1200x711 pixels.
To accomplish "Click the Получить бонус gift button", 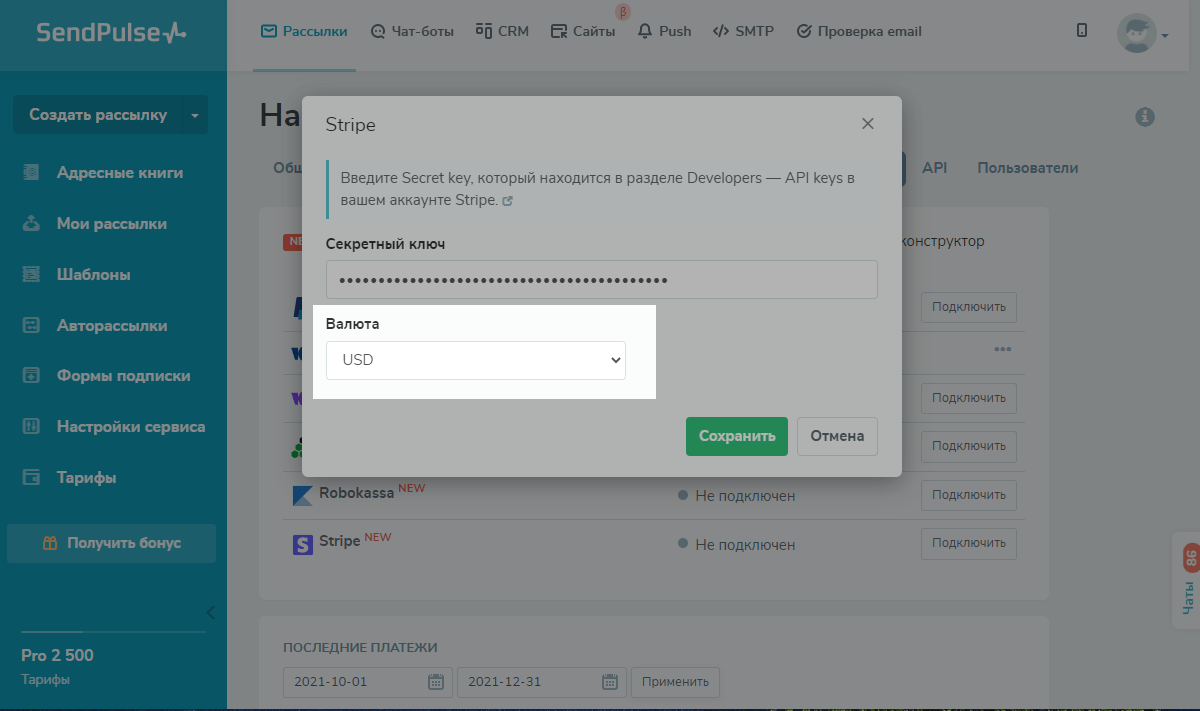I will pyautogui.click(x=112, y=543).
